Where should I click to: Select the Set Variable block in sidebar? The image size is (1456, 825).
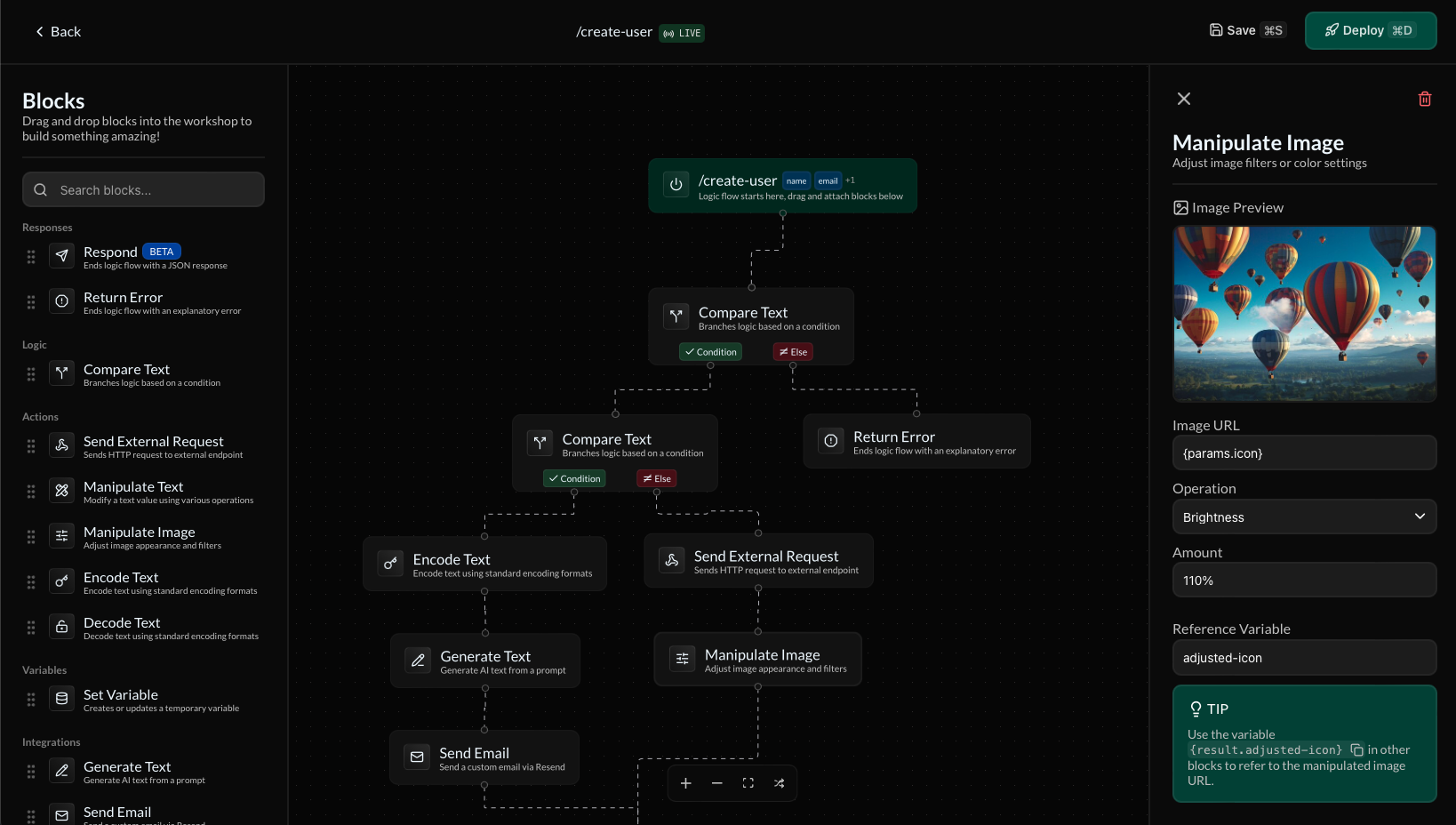point(121,700)
